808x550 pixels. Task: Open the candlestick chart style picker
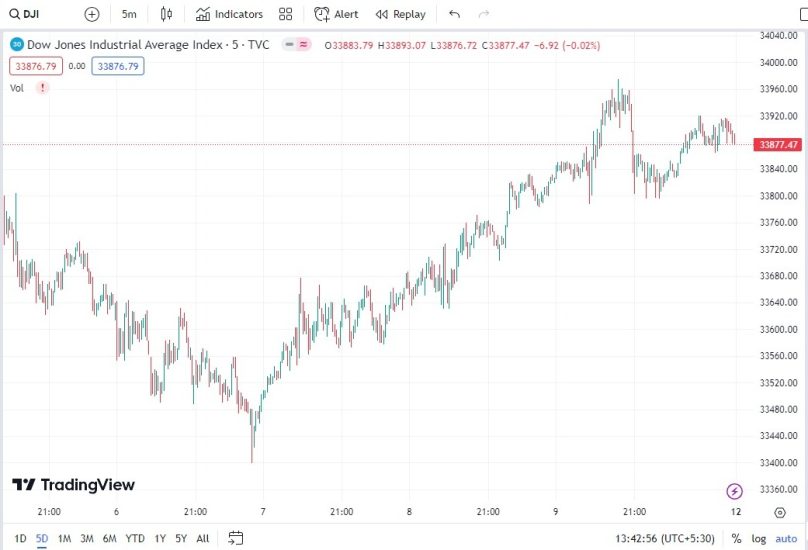coord(167,14)
